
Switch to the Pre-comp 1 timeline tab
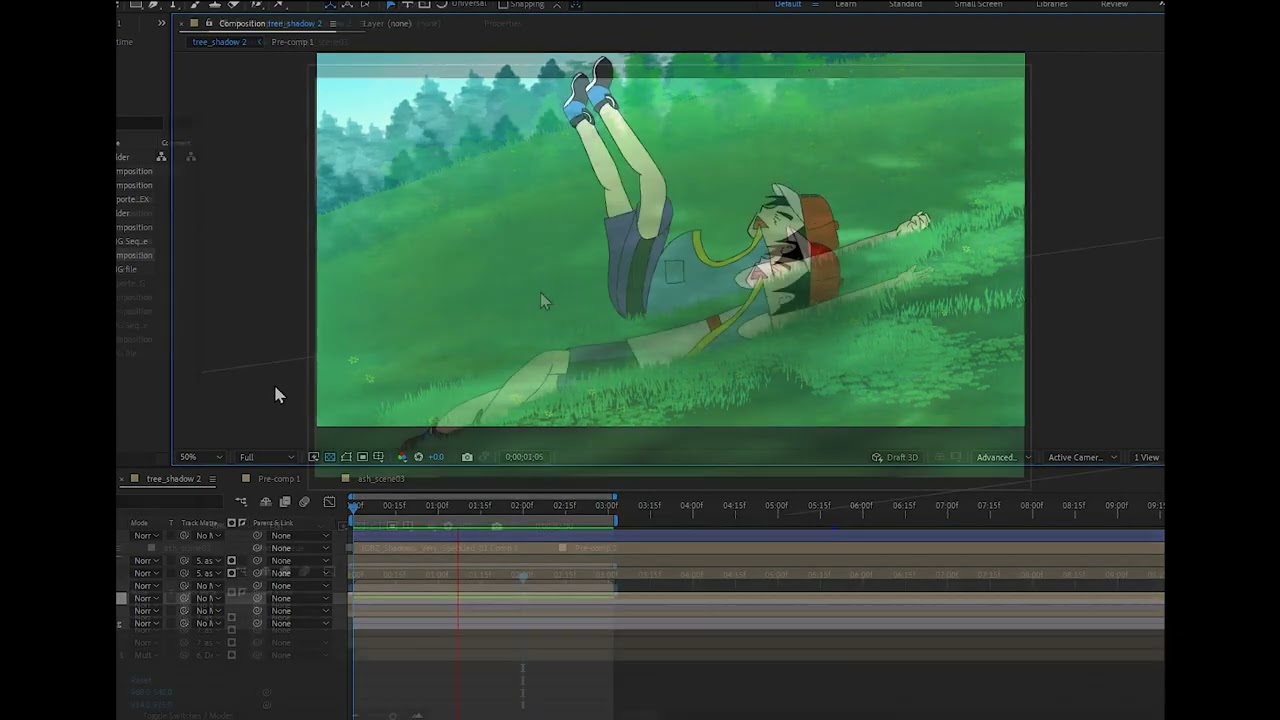click(278, 479)
